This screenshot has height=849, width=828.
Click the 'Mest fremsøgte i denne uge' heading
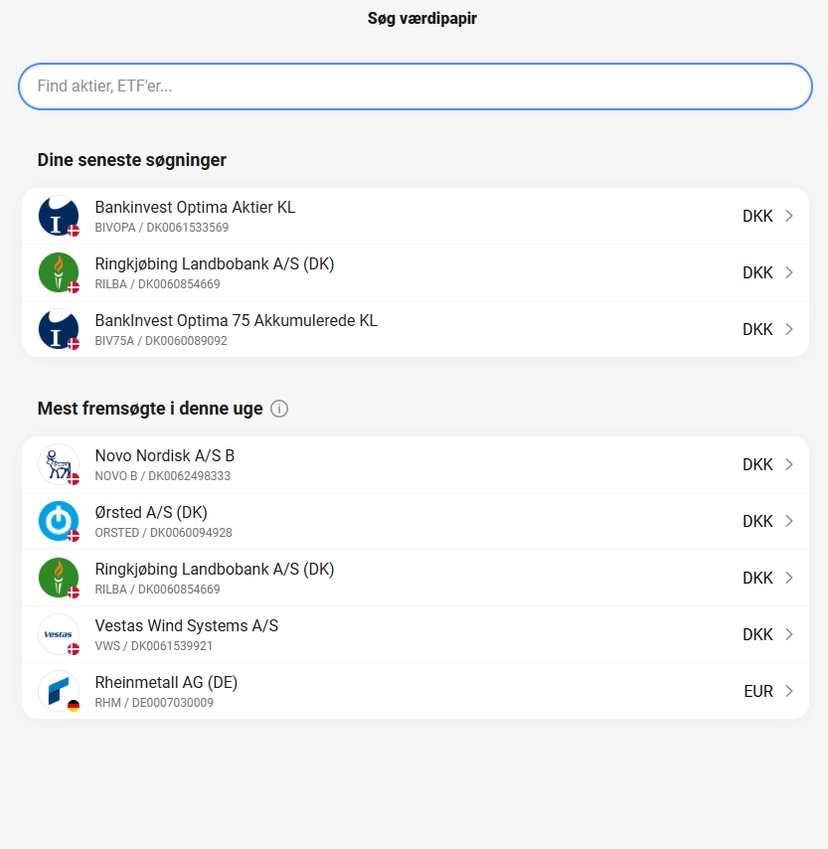150,408
